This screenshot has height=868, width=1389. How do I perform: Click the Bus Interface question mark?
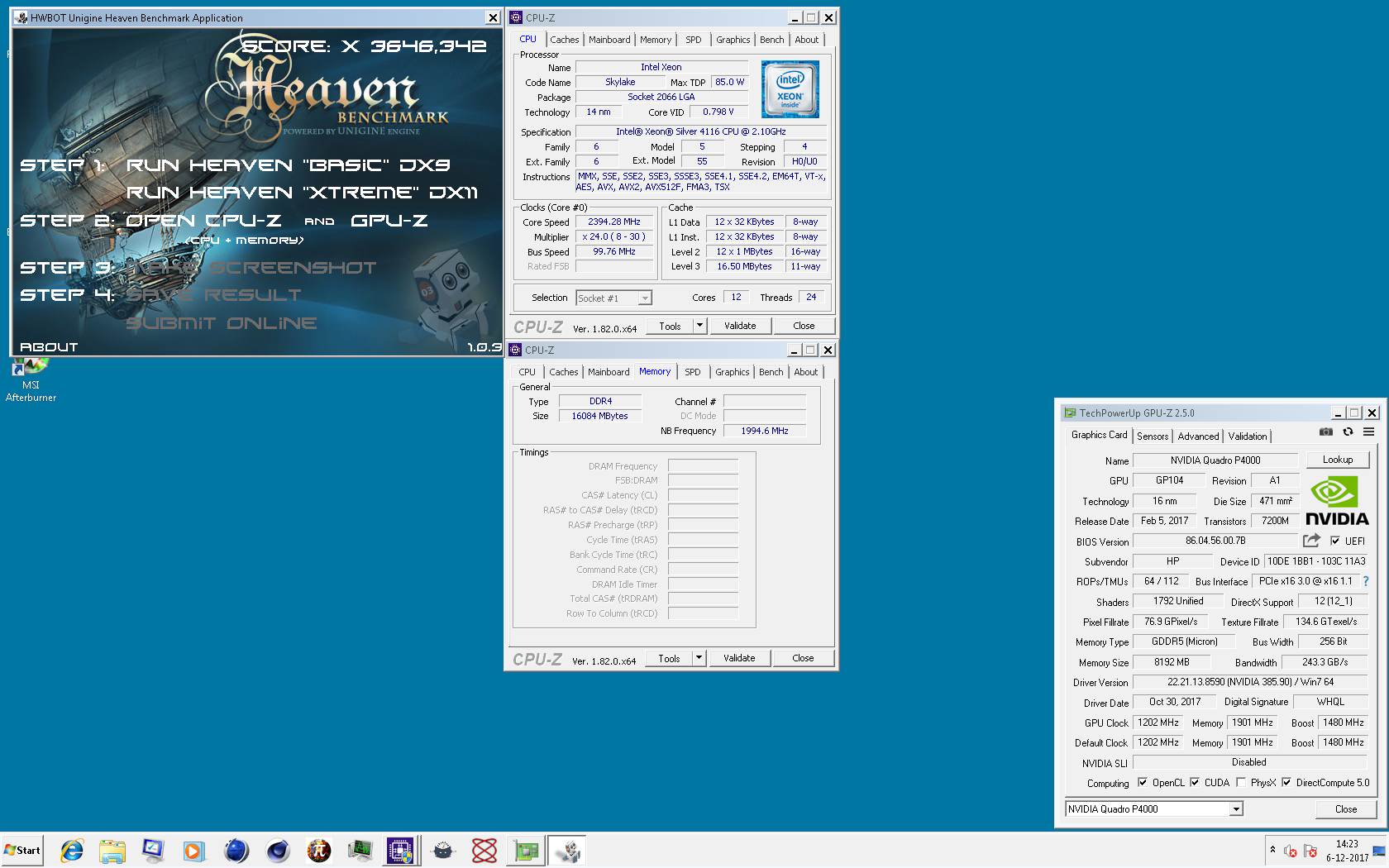tap(1365, 581)
